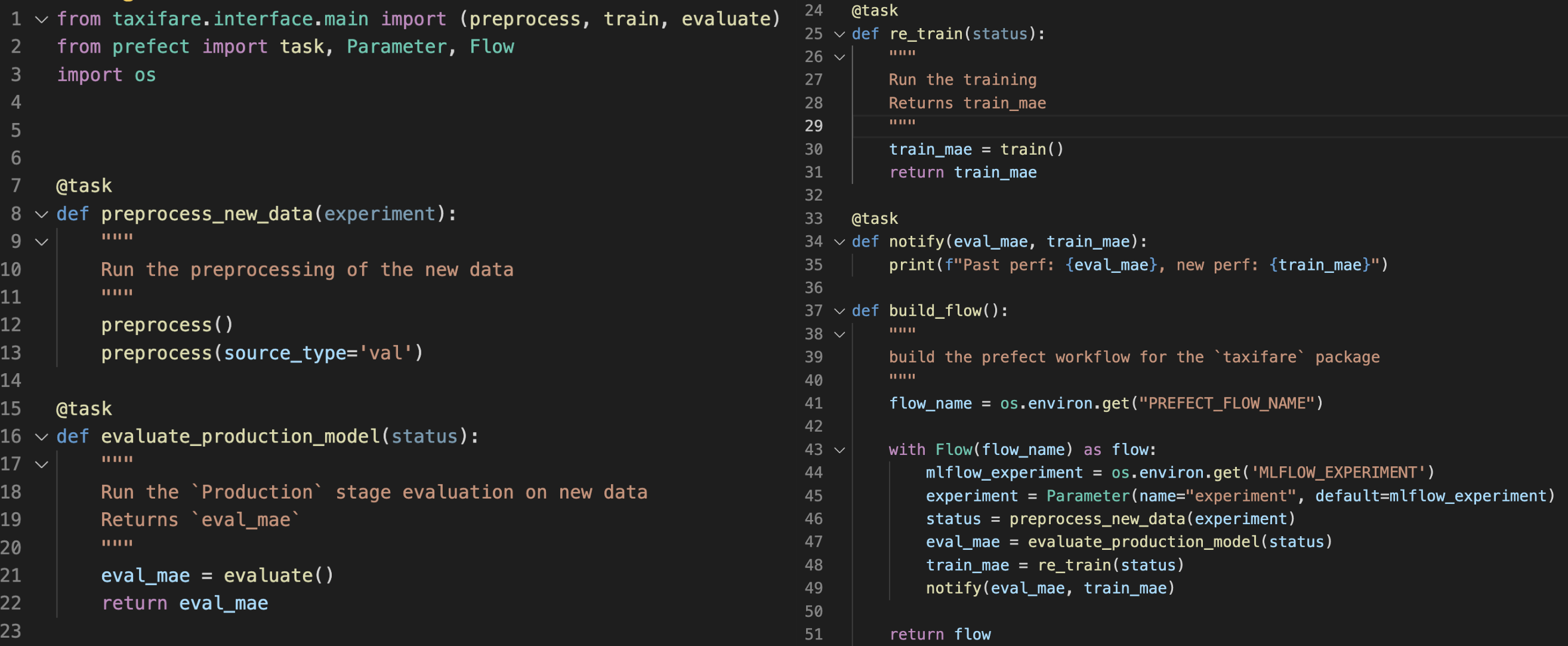Image resolution: width=1568 pixels, height=646 pixels.
Task: Collapse build_flow function fold chevron at line 37
Action: (839, 311)
